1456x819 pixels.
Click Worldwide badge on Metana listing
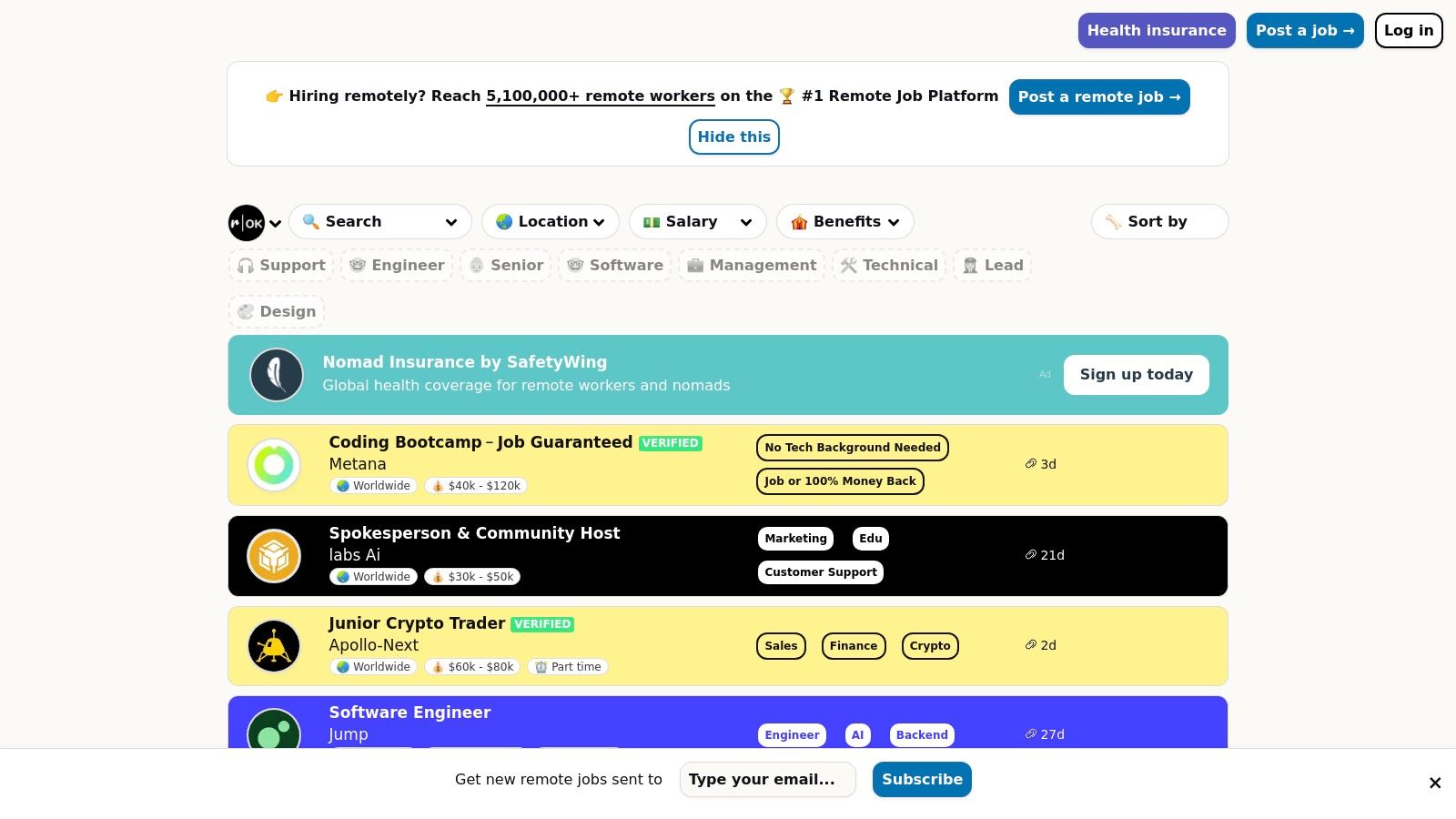click(x=374, y=486)
